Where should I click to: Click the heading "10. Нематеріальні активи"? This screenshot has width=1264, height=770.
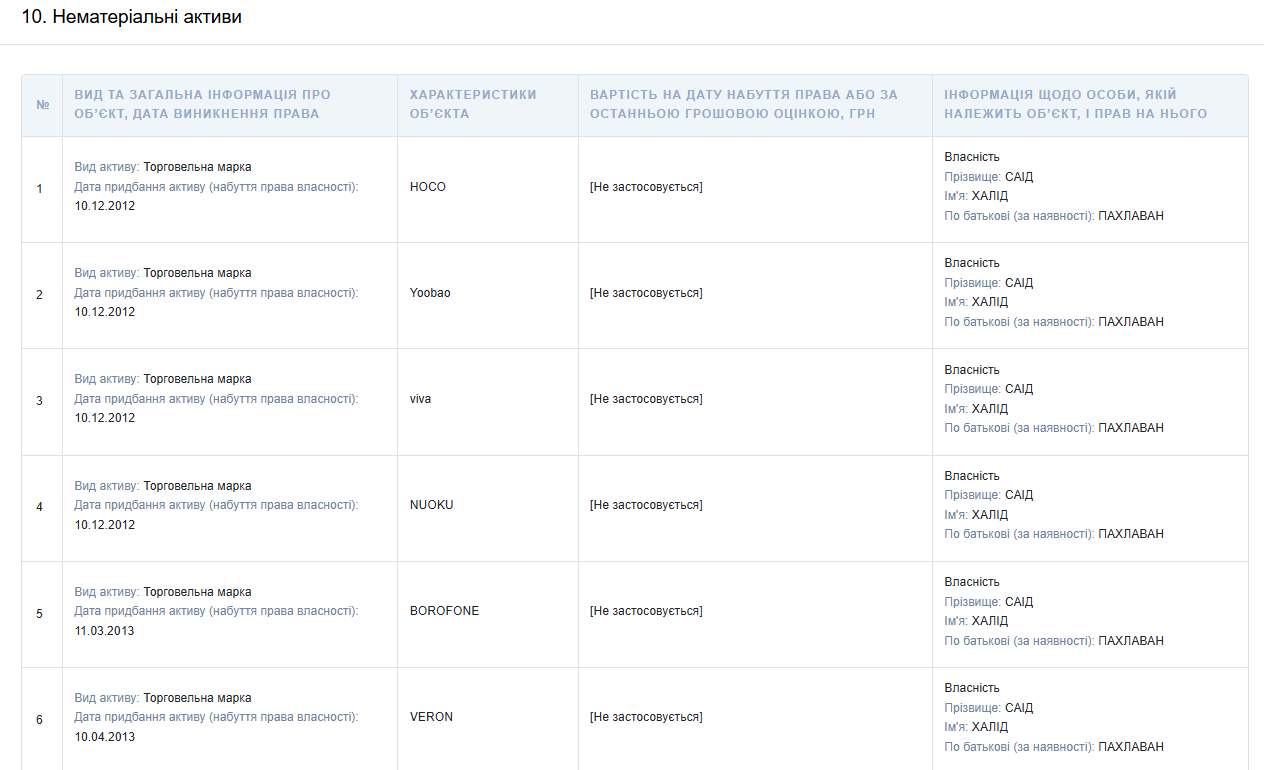(x=132, y=17)
